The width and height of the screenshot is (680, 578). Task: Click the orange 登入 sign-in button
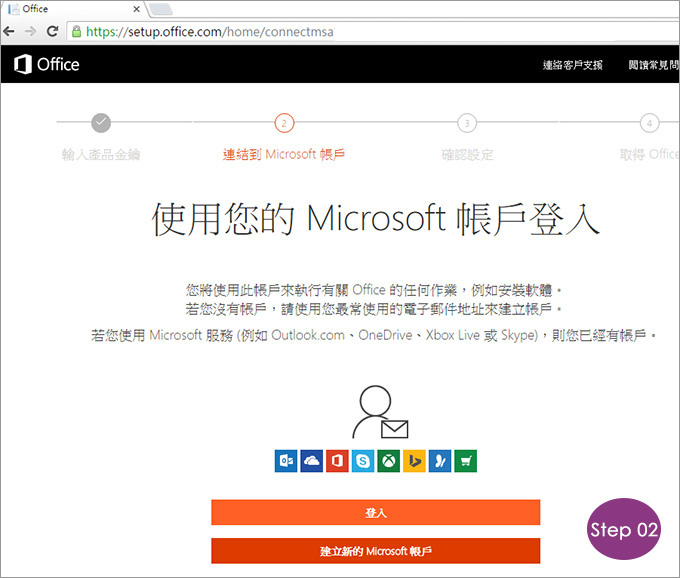(376, 513)
